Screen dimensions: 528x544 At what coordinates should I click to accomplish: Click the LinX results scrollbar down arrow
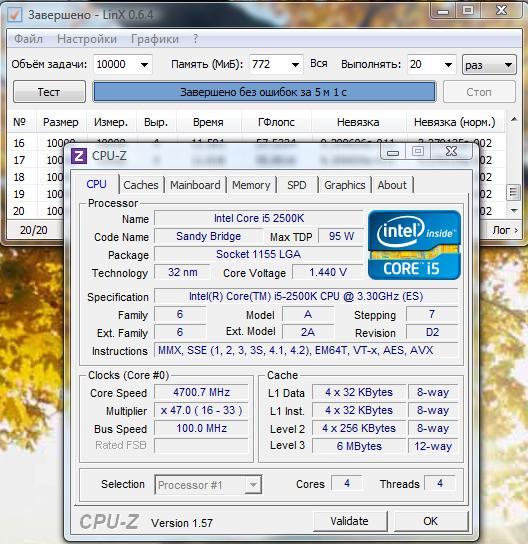tap(514, 210)
